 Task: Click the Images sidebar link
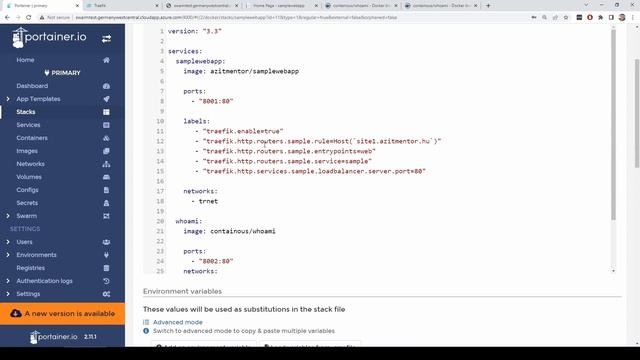click(x=27, y=151)
